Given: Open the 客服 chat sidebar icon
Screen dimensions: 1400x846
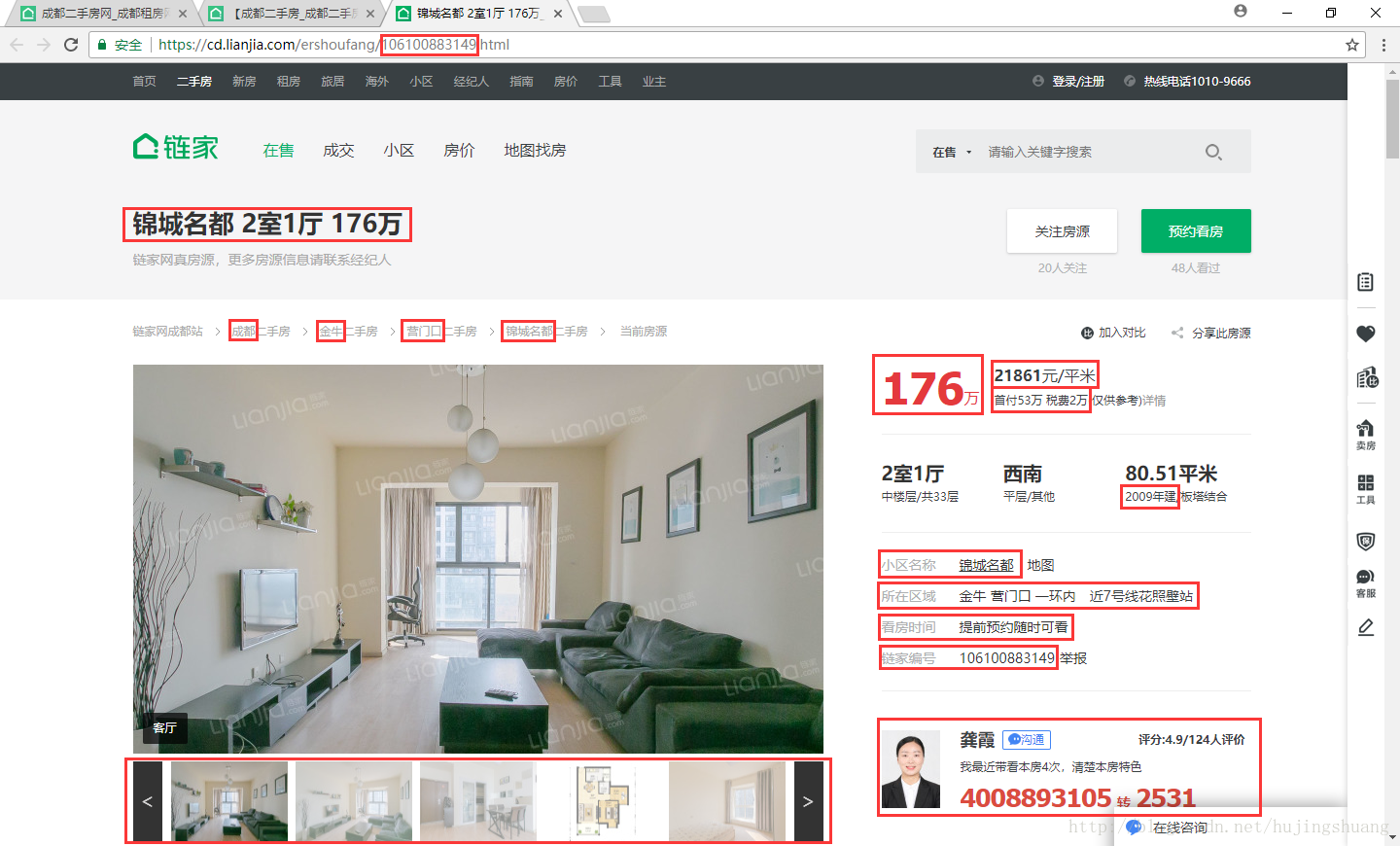Looking at the screenshot, I should click(1365, 583).
